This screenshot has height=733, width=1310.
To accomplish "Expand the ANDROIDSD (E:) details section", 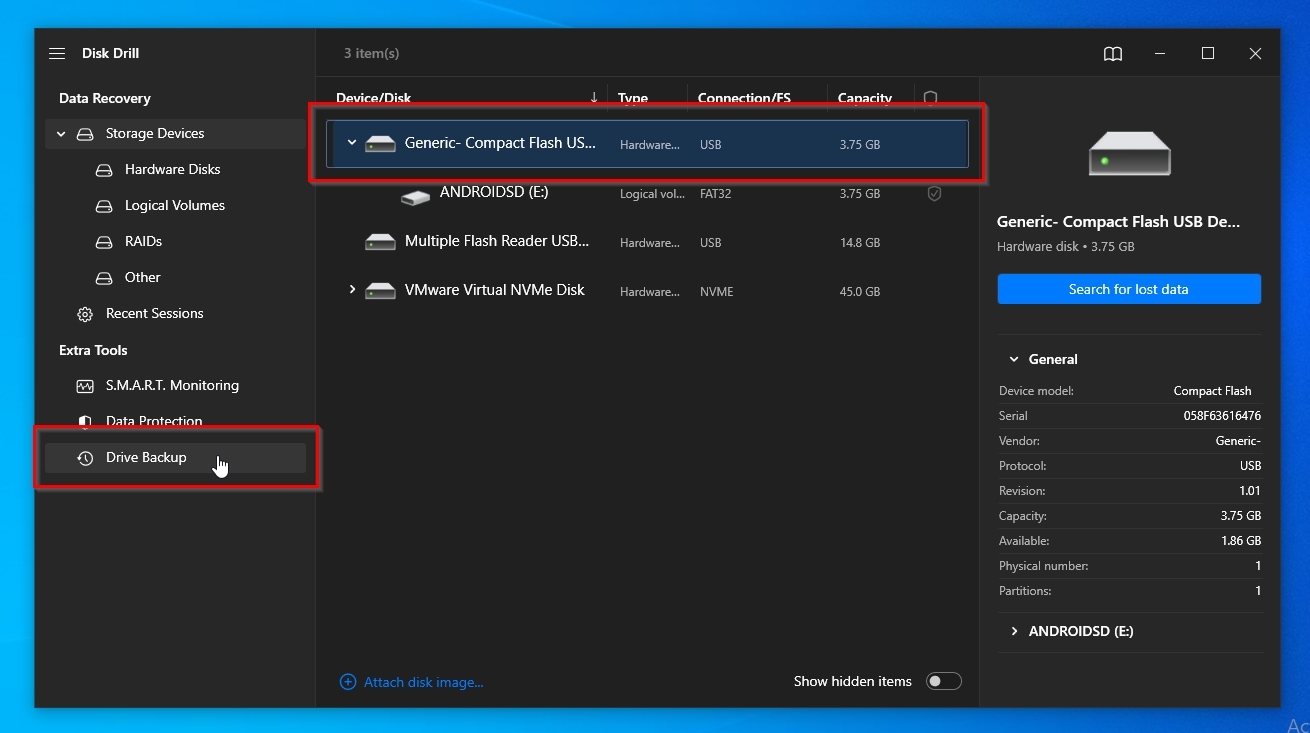I will pyautogui.click(x=1014, y=632).
